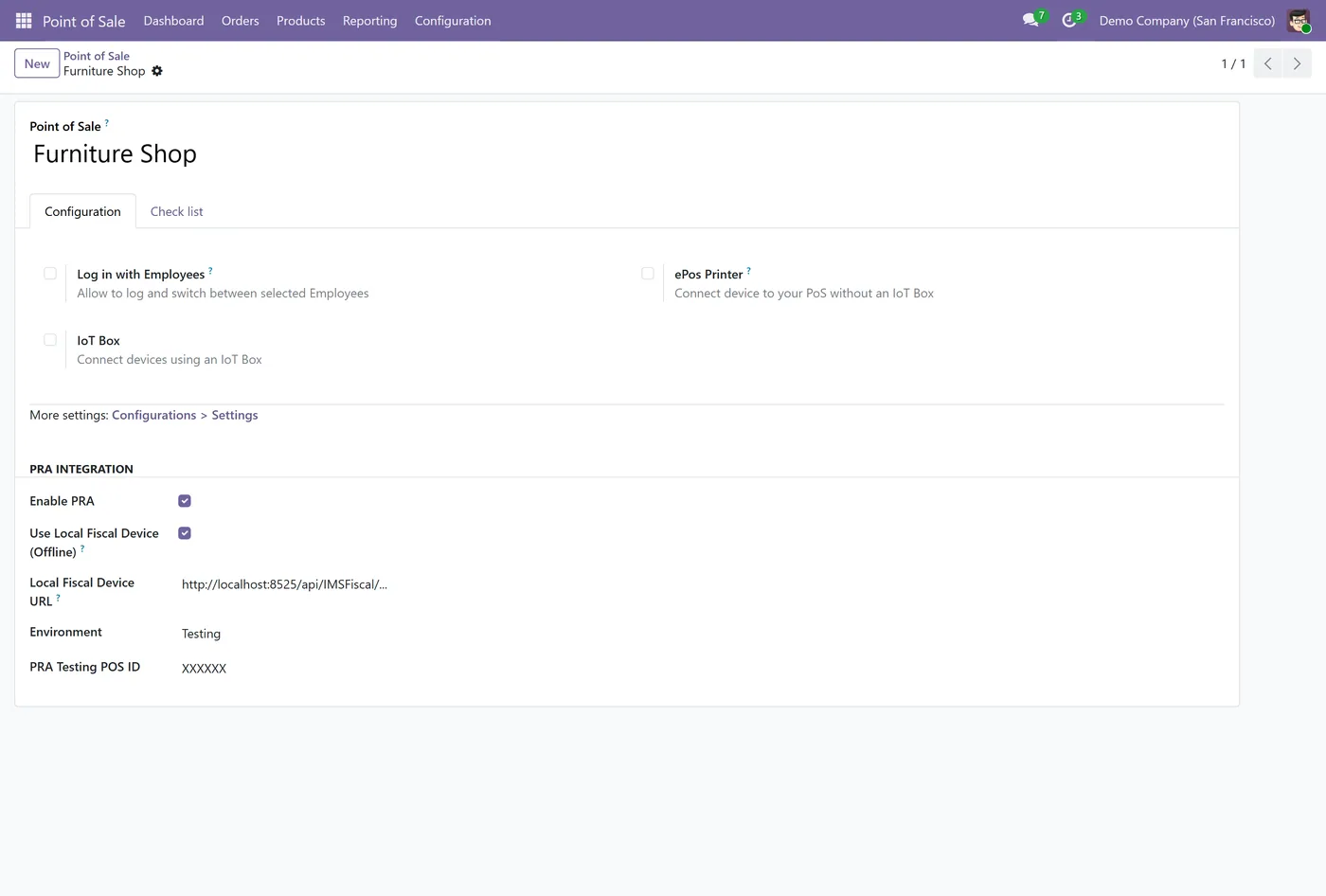
Task: Click help tooltip next to Point of Sale label
Action: pos(107,123)
